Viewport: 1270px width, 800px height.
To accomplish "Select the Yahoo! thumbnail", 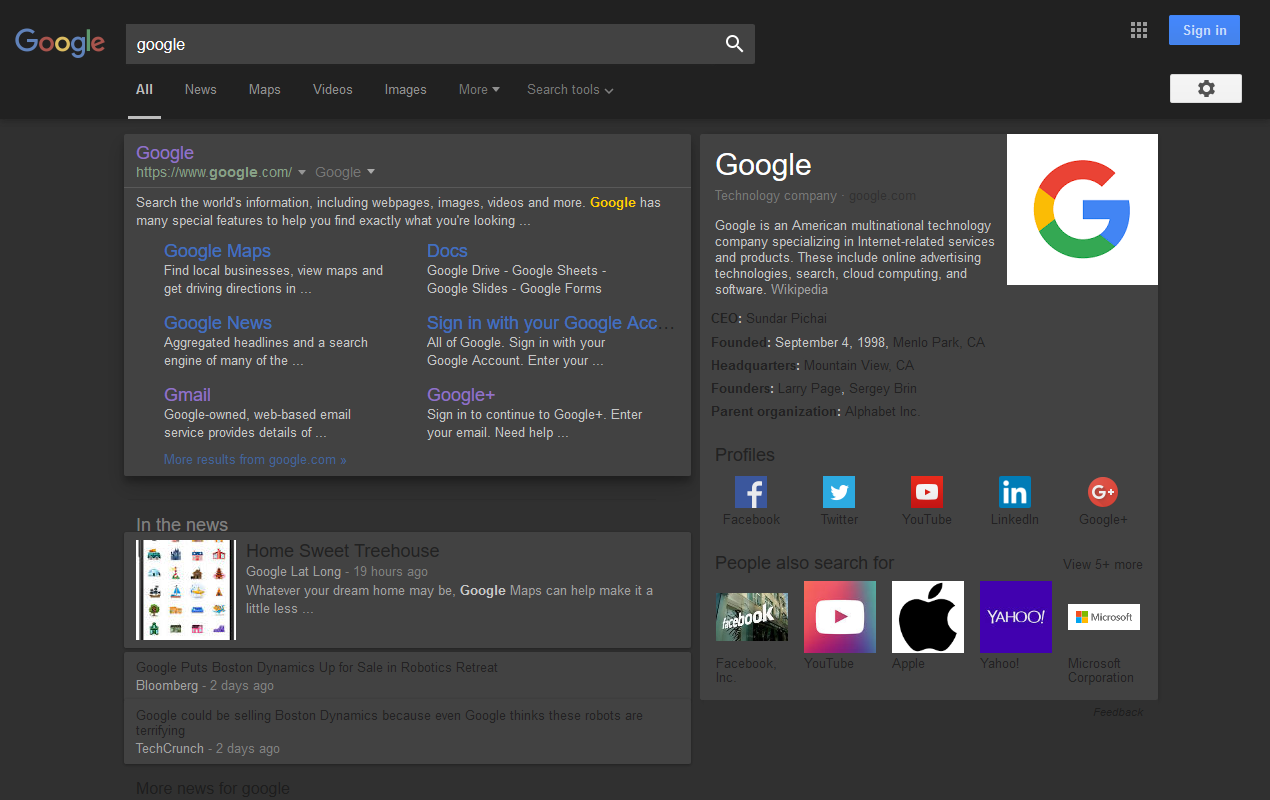I will [1016, 617].
